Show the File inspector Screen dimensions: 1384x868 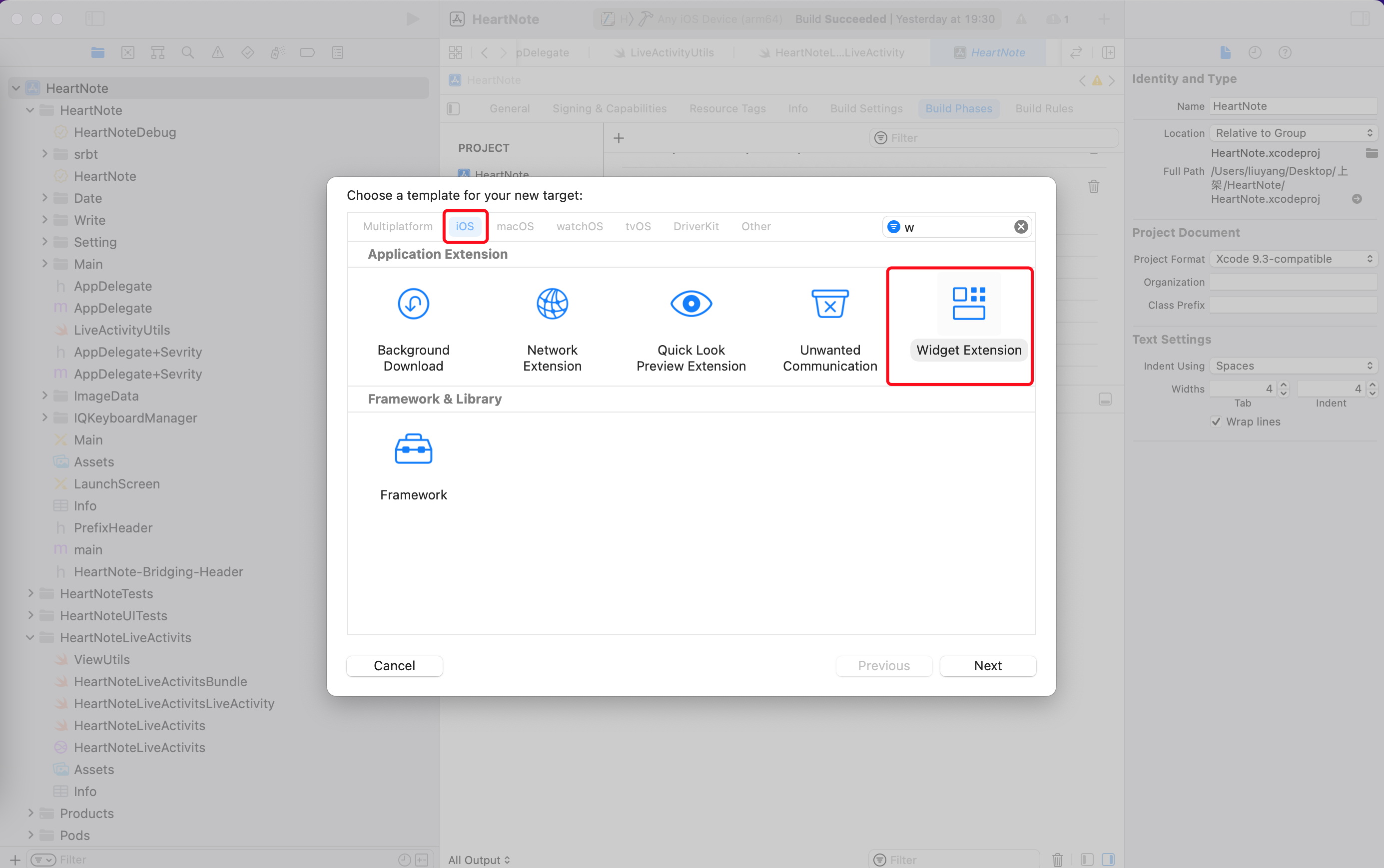click(x=1225, y=53)
